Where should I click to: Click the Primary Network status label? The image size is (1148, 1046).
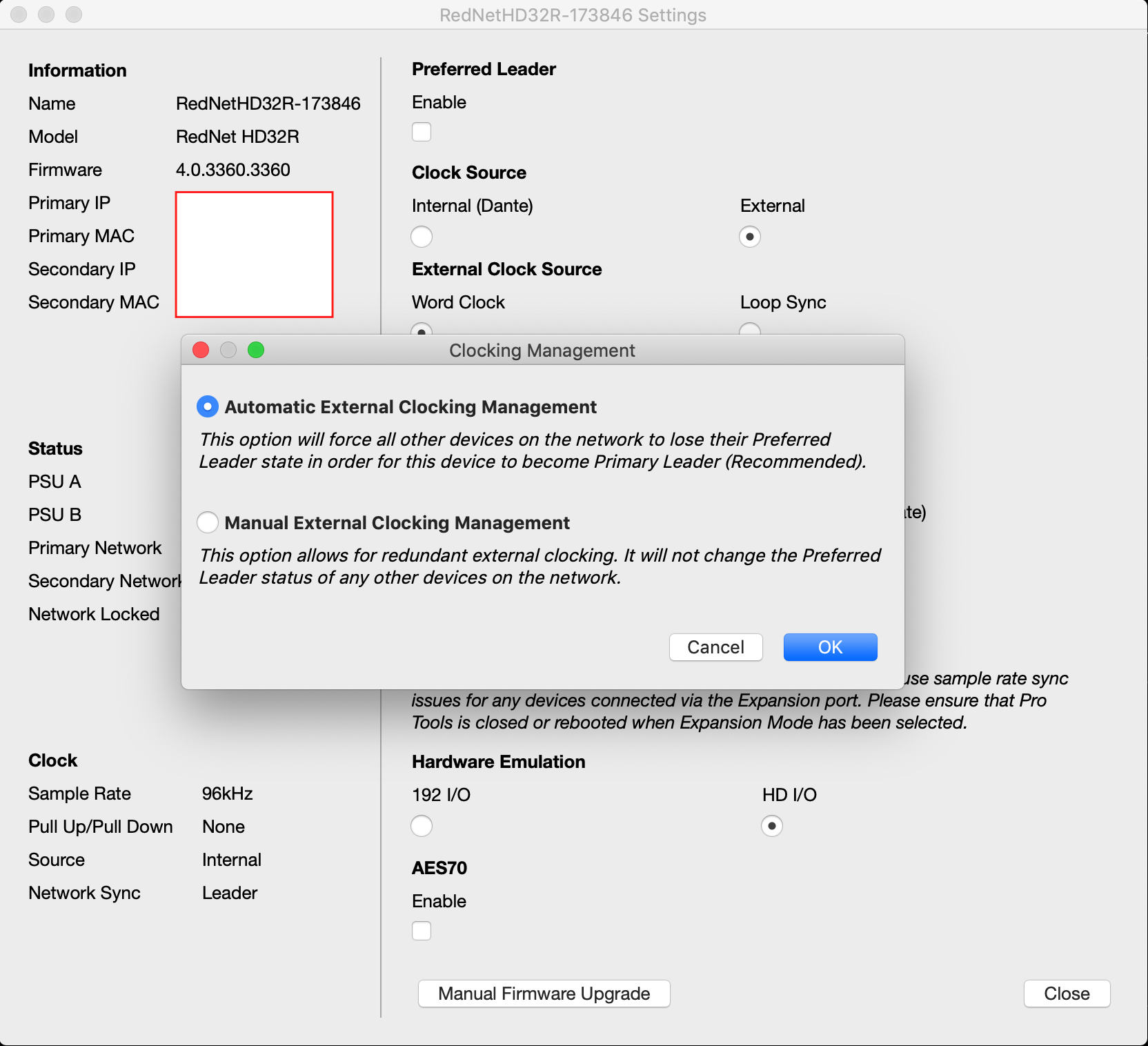(x=95, y=548)
